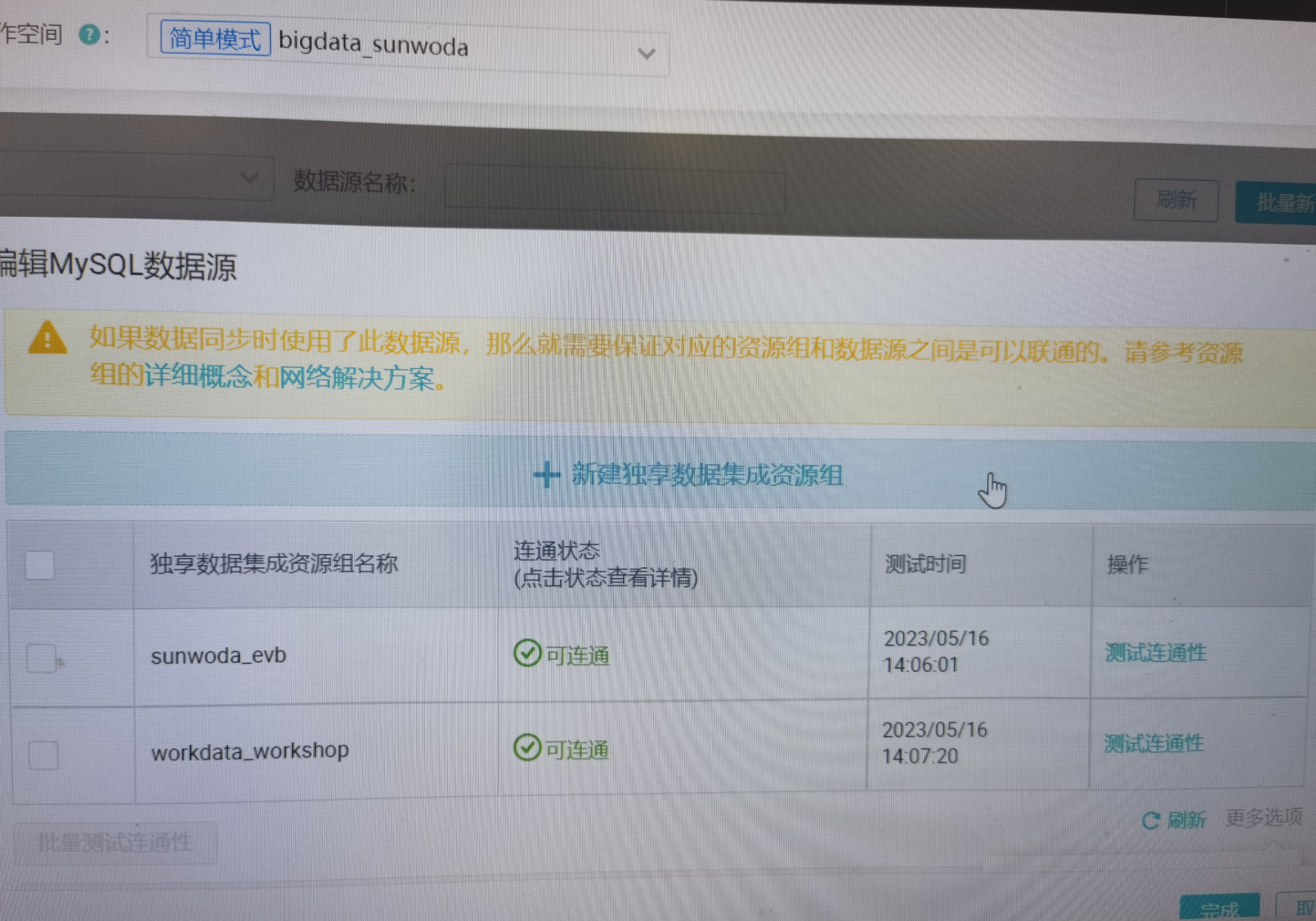Click green check icon in workdata_workshop row
The height and width of the screenshot is (921, 1316).
click(x=527, y=747)
